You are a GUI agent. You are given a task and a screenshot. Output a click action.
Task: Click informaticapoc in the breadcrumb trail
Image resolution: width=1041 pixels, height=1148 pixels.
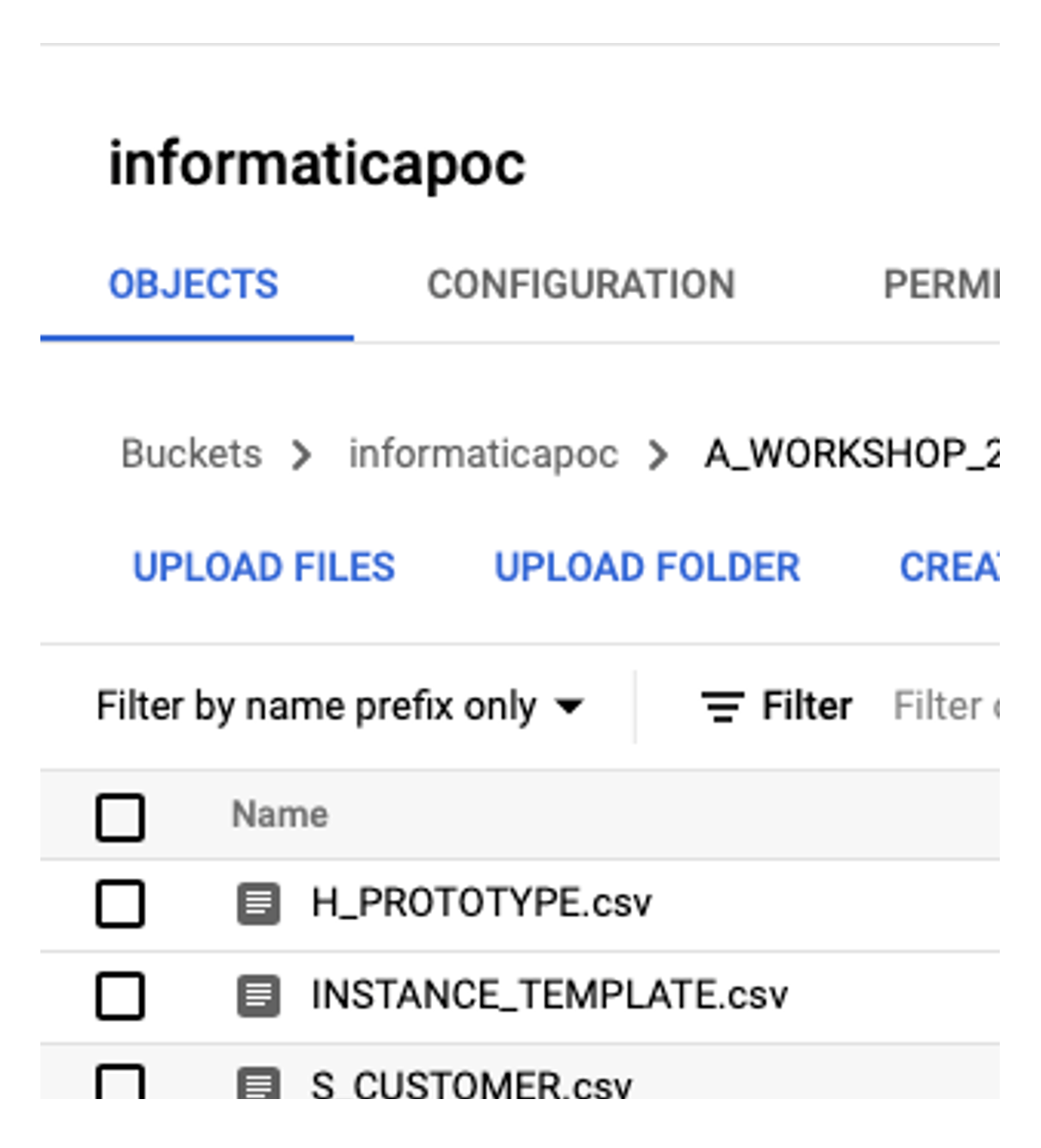coord(483,454)
